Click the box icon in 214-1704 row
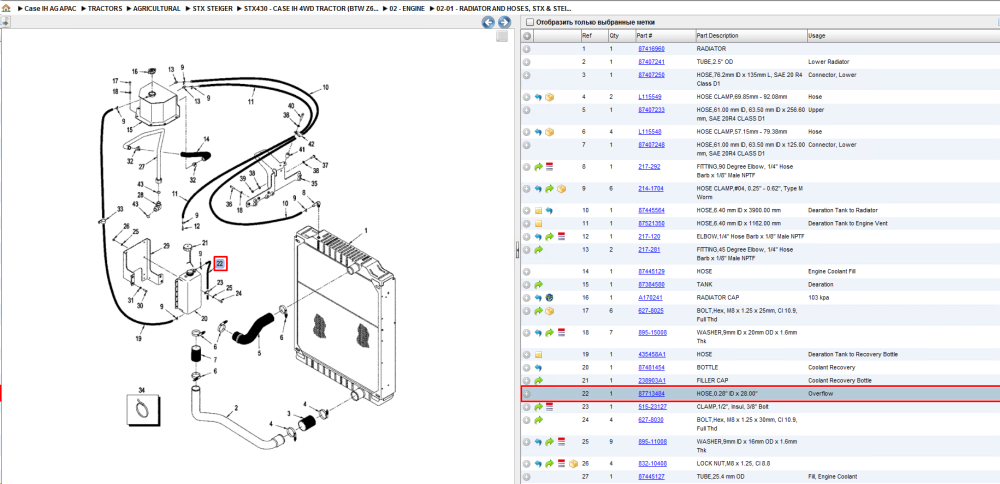The height and width of the screenshot is (484, 1000). click(x=561, y=189)
